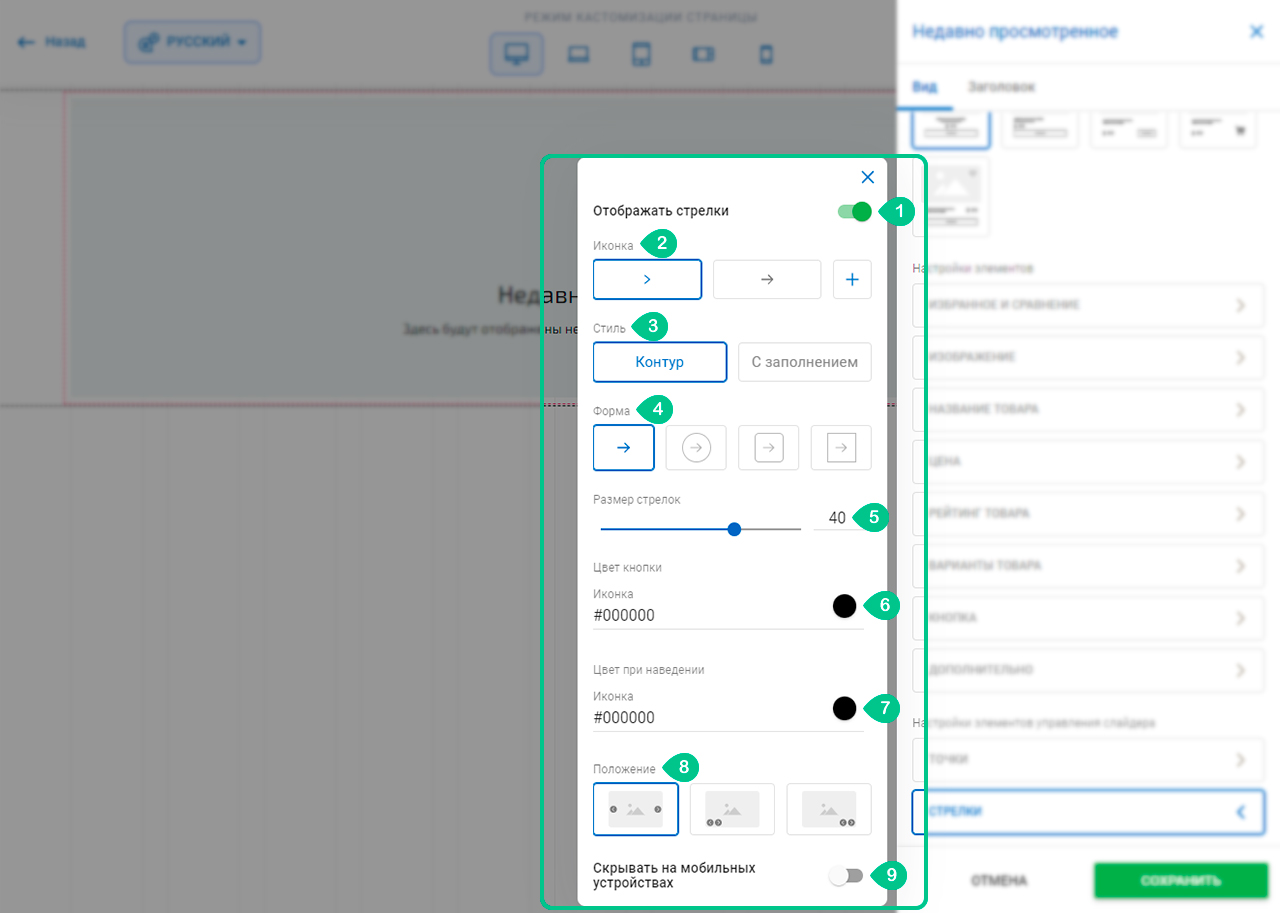Expand Кнопка settings row
This screenshot has height=913, width=1280.
coord(1088,617)
